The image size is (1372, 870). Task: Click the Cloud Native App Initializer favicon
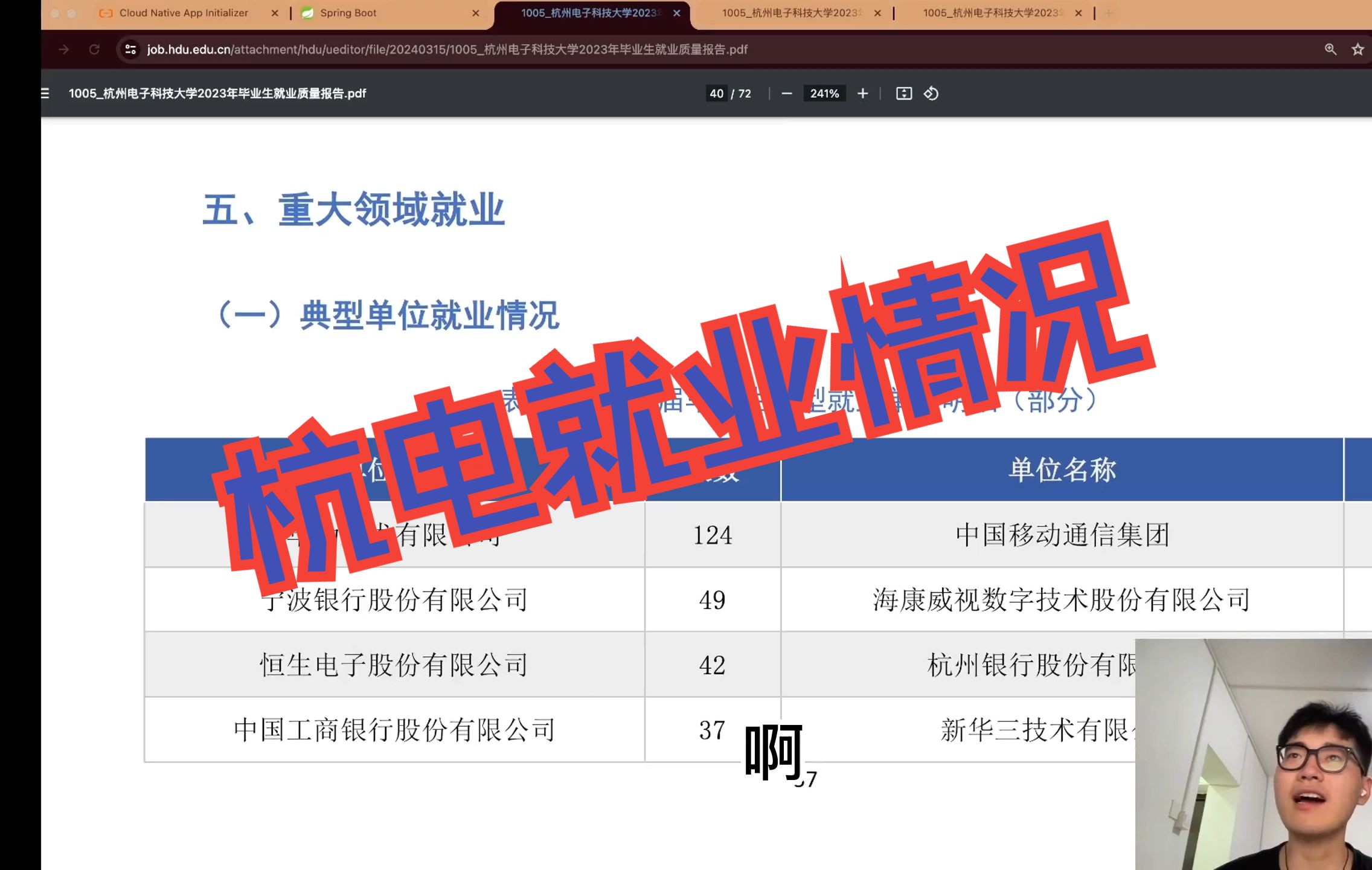pos(106,13)
